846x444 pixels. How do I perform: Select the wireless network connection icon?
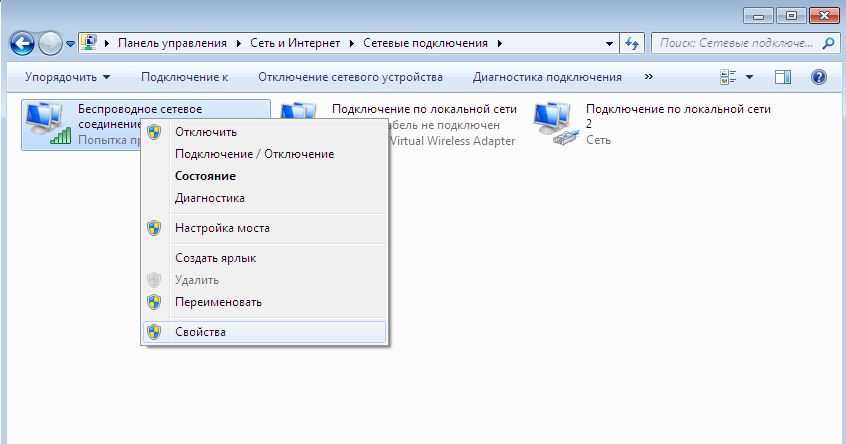(x=48, y=124)
